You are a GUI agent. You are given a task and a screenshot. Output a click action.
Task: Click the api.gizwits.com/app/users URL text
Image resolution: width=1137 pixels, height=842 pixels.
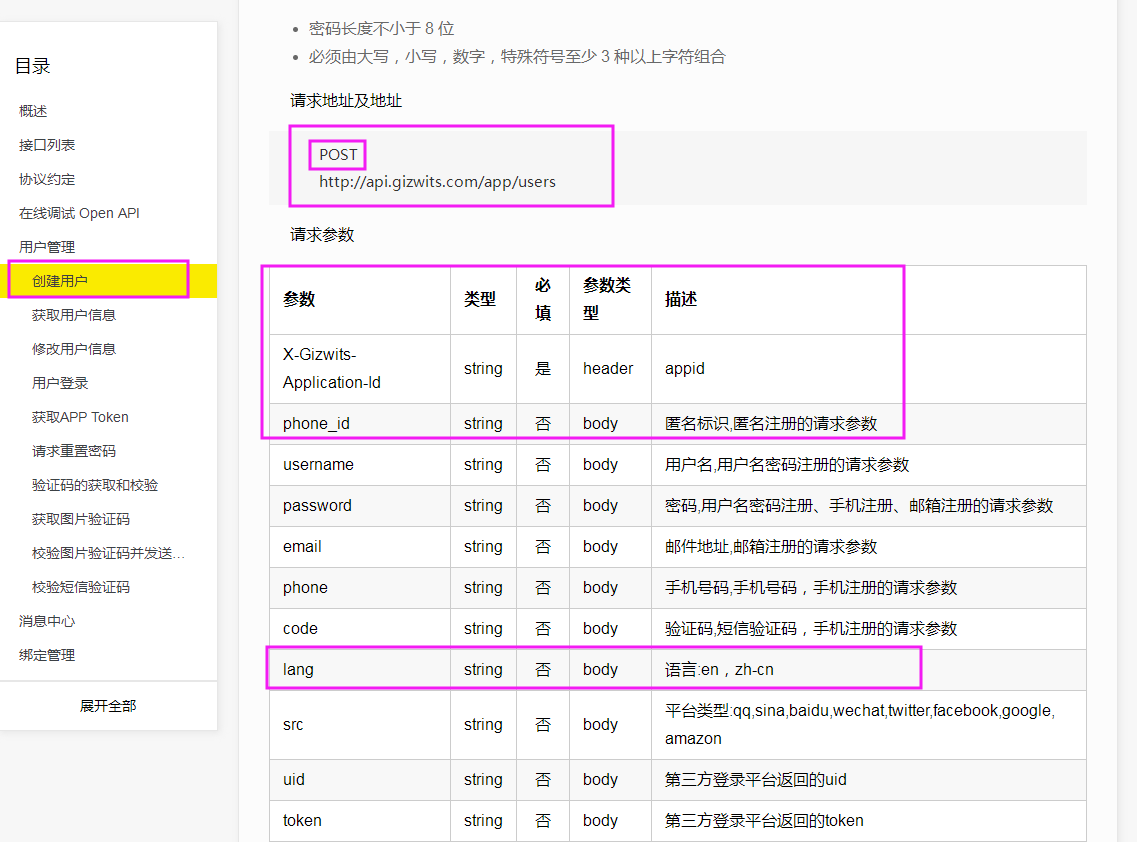click(x=437, y=182)
